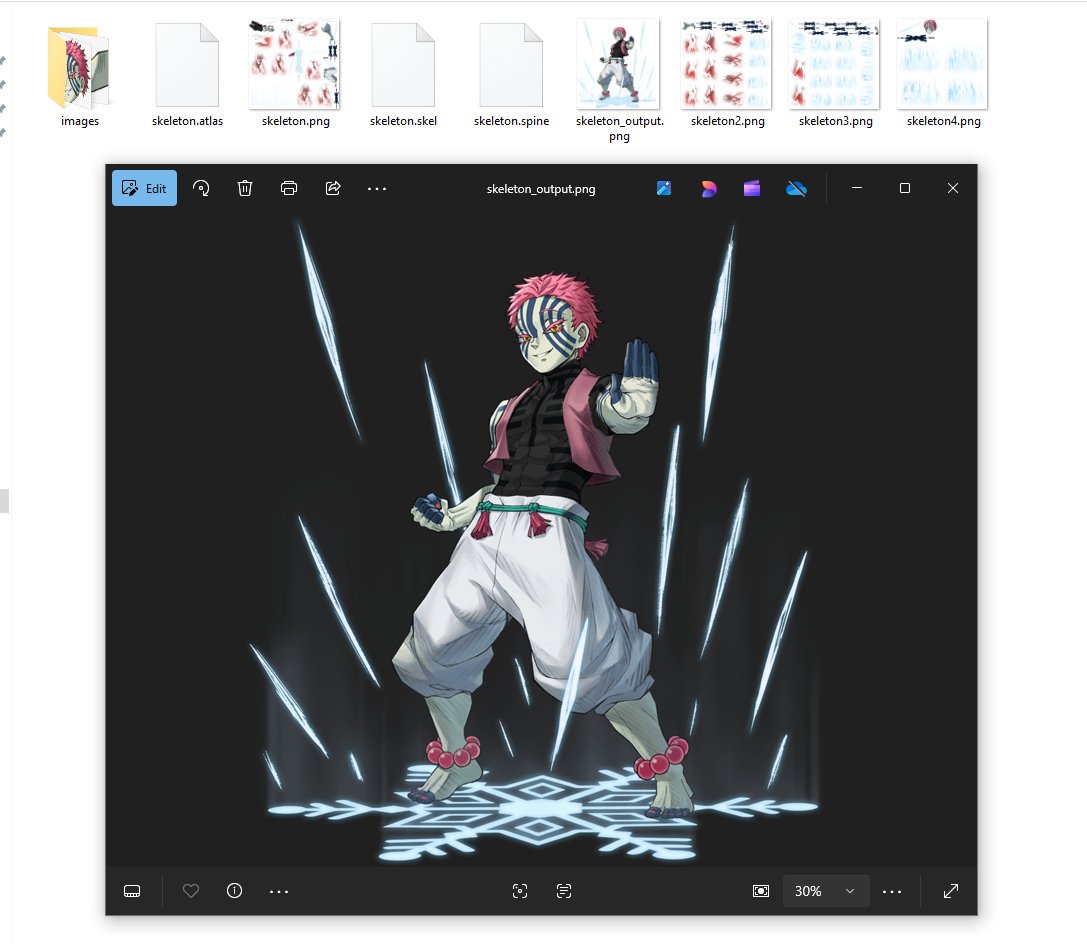Select the skeleton.atlas file
This screenshot has width=1087, height=944.
[187, 75]
